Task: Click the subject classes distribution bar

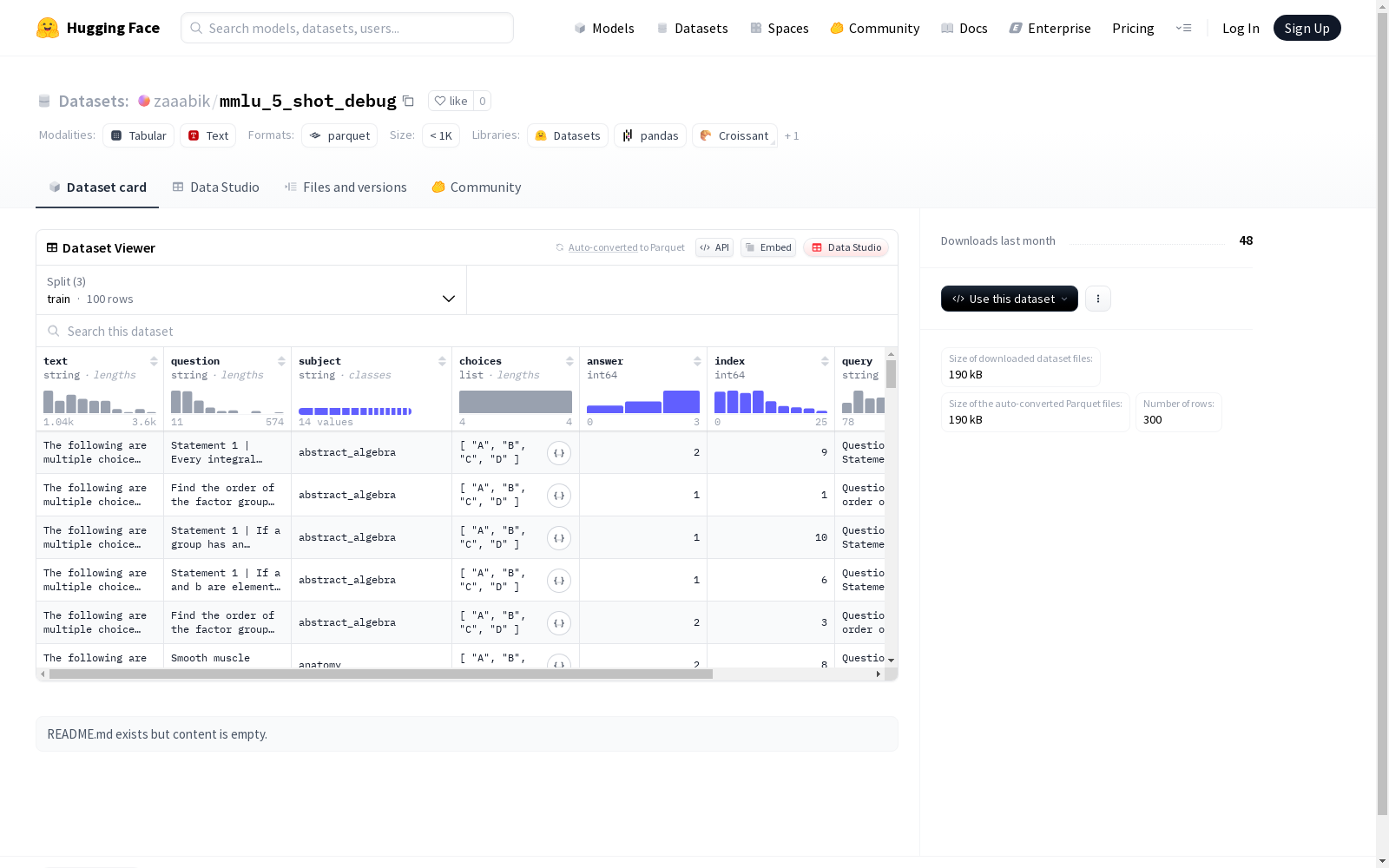Action: pyautogui.click(x=355, y=411)
